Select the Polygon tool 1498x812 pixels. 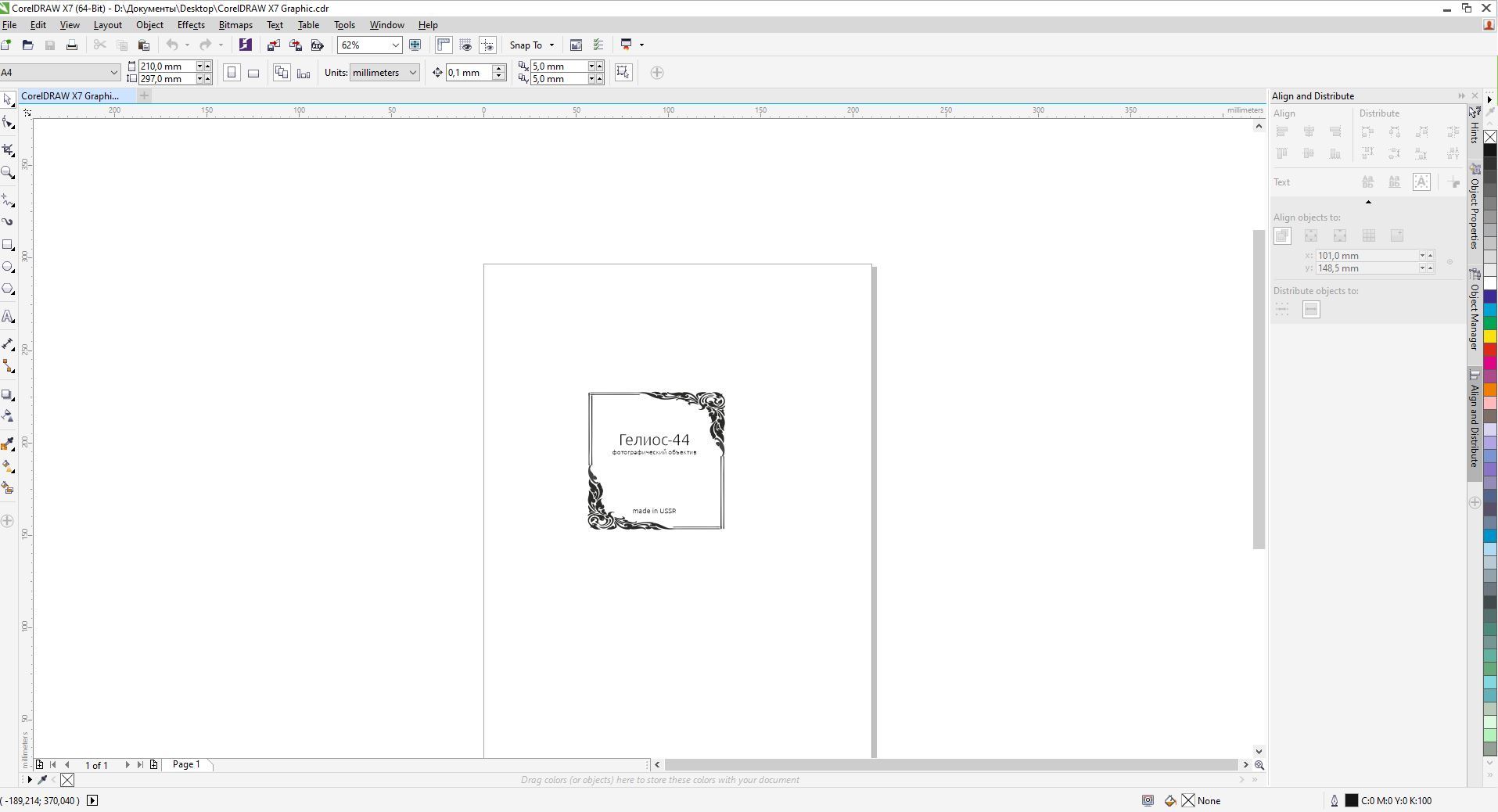9,289
